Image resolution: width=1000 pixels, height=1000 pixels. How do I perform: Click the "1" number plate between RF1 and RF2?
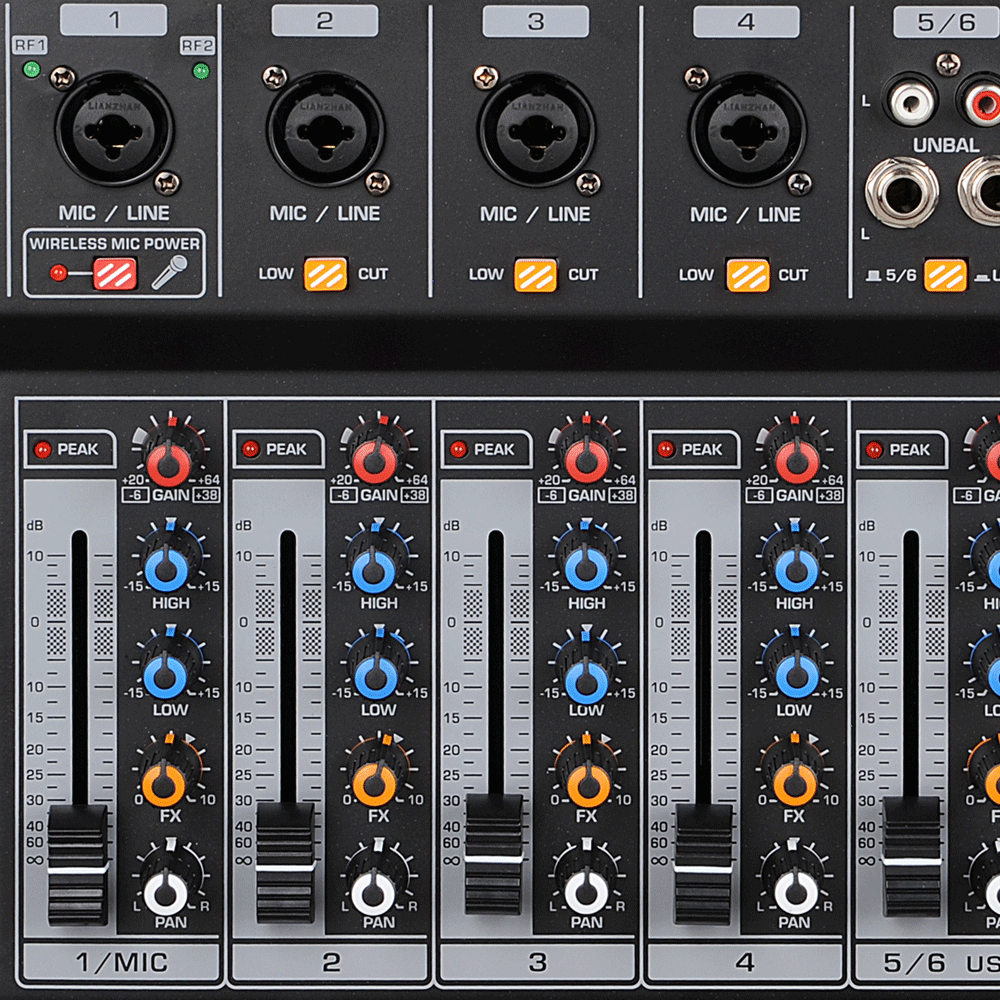(x=114, y=20)
